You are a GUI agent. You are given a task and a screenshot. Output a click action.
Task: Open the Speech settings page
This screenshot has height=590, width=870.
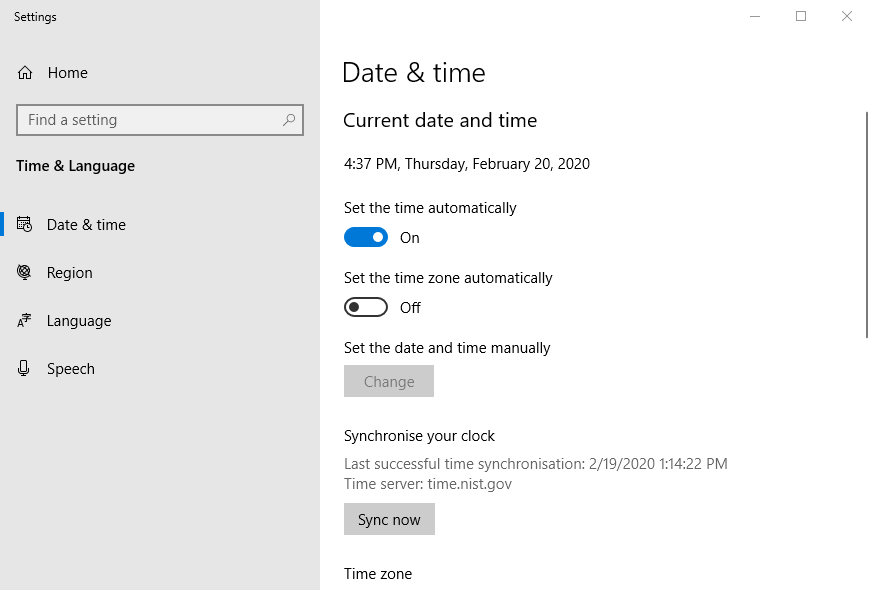70,369
